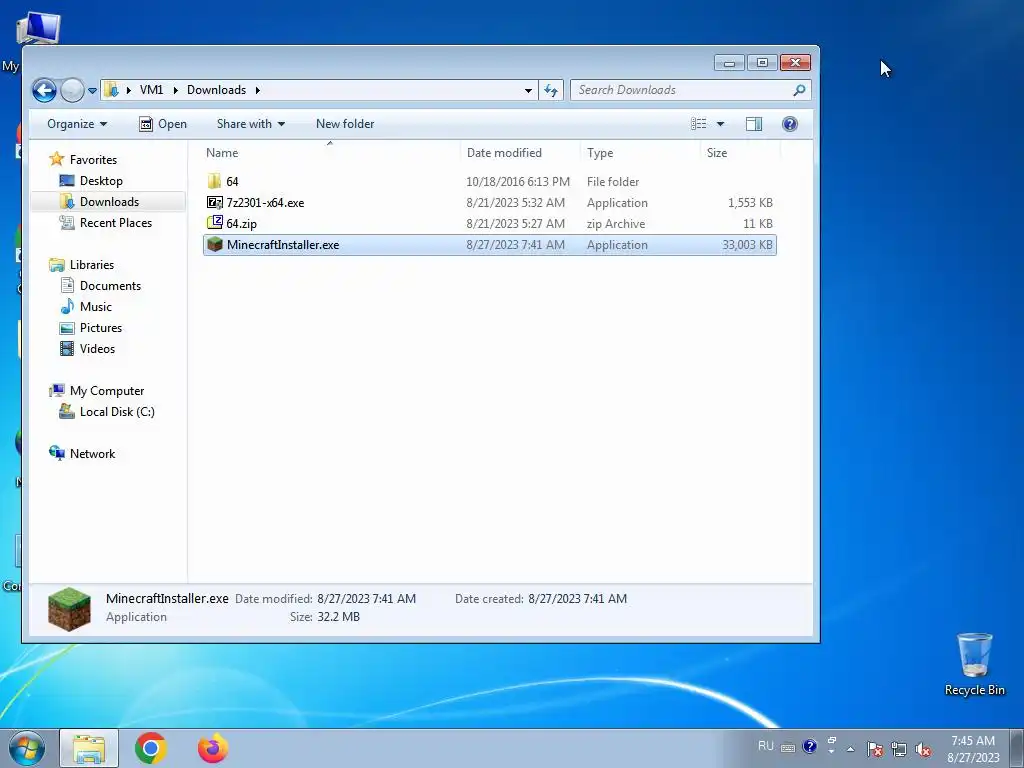This screenshot has width=1024, height=768.
Task: Expand the view options dropdown arrow
Action: coord(720,124)
